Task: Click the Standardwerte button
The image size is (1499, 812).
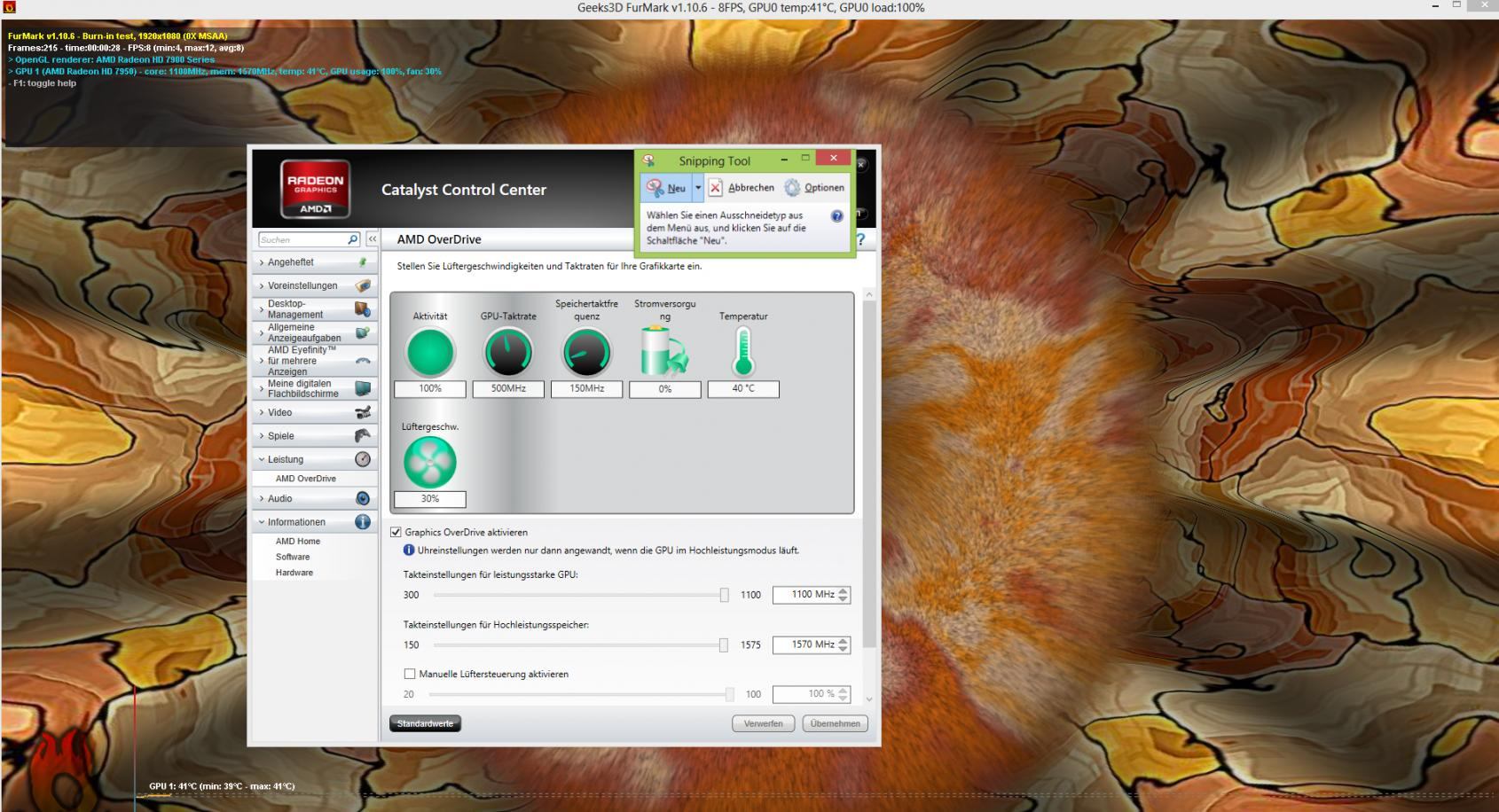Action: pyautogui.click(x=425, y=723)
